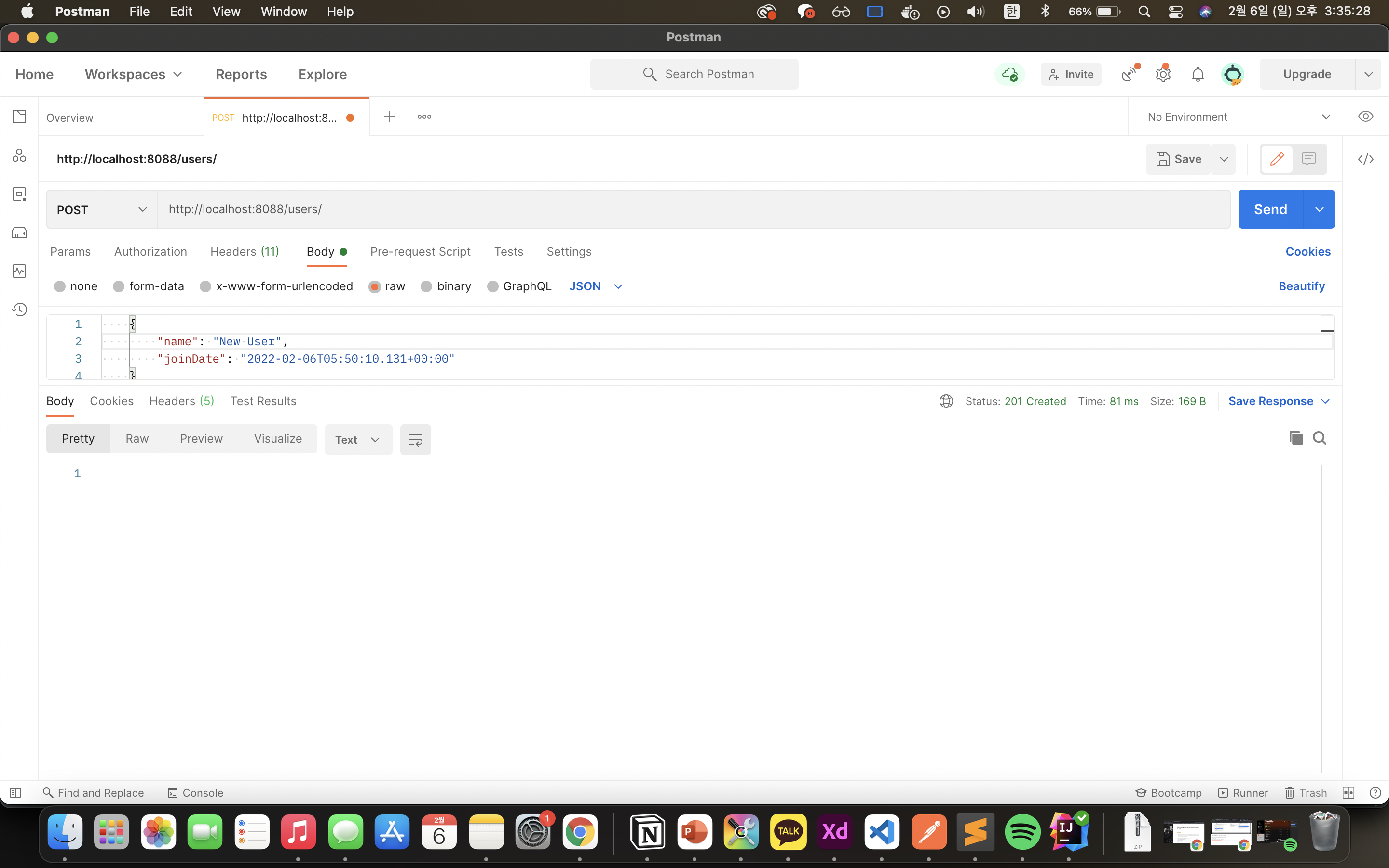The image size is (1389, 868).
Task: Select the none body type radio
Action: pyautogui.click(x=60, y=286)
